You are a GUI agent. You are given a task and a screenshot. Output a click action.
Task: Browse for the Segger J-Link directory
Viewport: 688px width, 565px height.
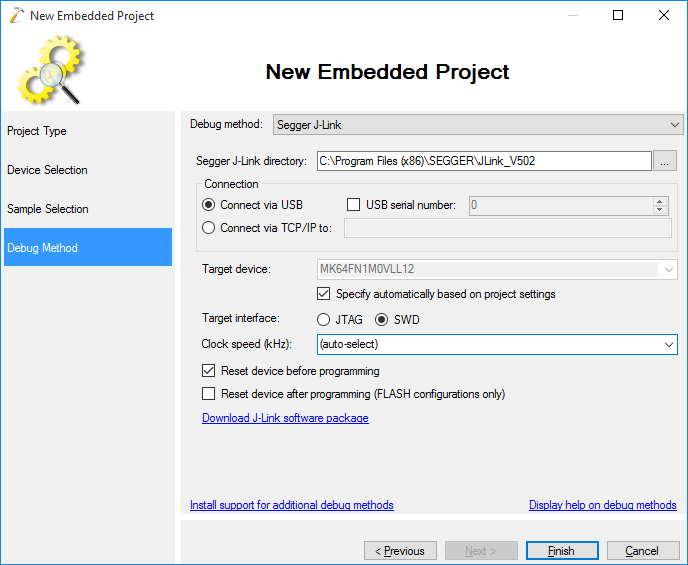tap(664, 161)
